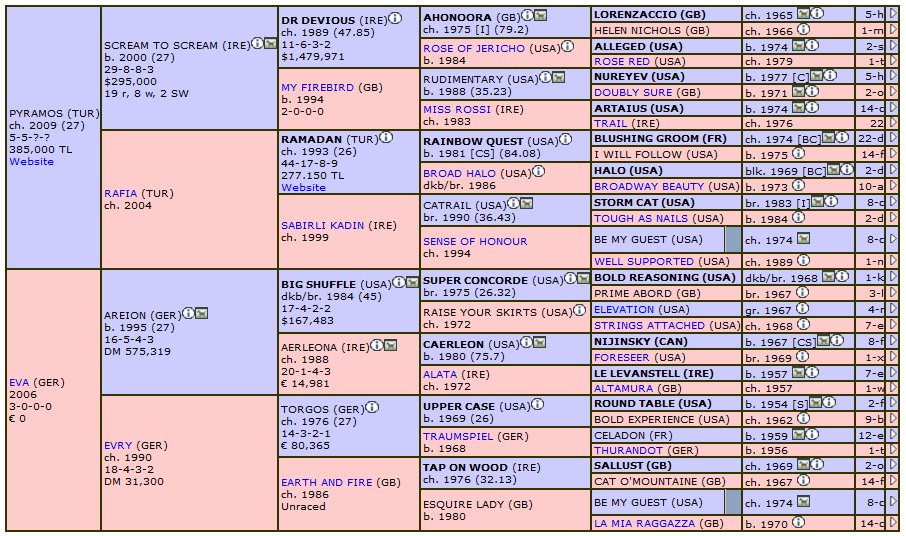Image resolution: width=906 pixels, height=536 pixels.
Task: Open the info icon next to Ramadan
Action: click(386, 137)
